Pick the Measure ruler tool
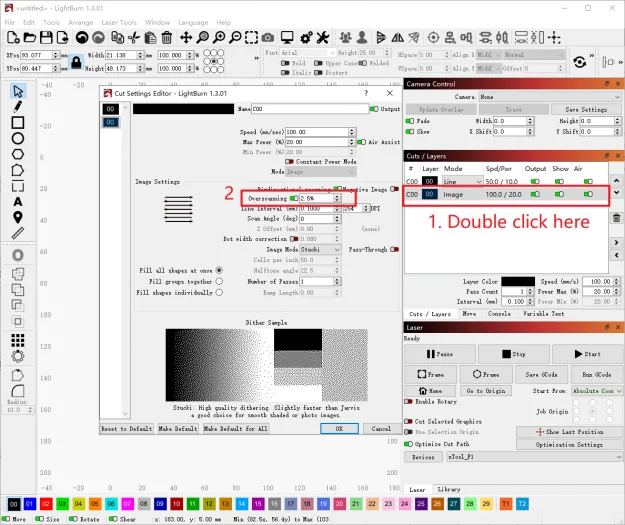Image resolution: width=625 pixels, height=525 pixels. click(x=18, y=233)
